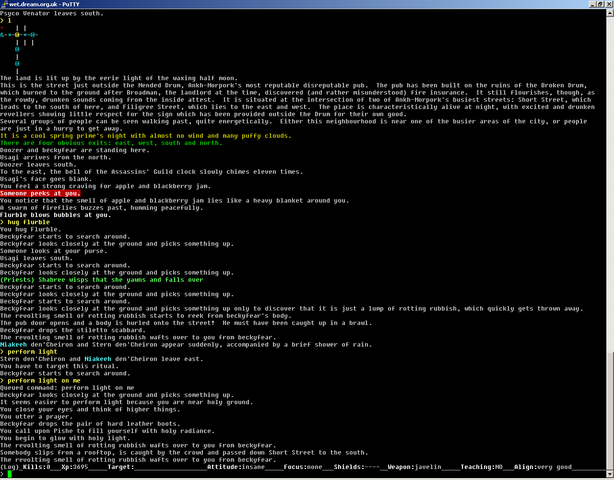Minimize the PuTTY window

(x=592, y=4)
